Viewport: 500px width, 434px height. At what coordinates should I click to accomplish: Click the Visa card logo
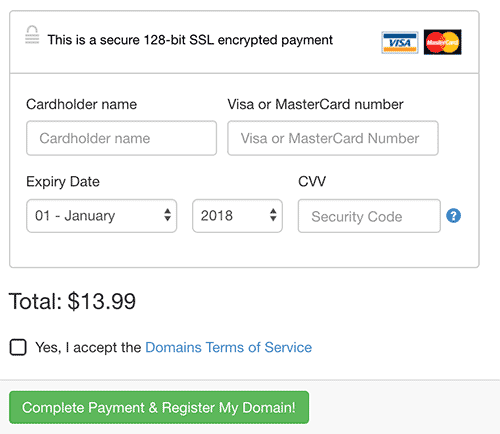400,42
